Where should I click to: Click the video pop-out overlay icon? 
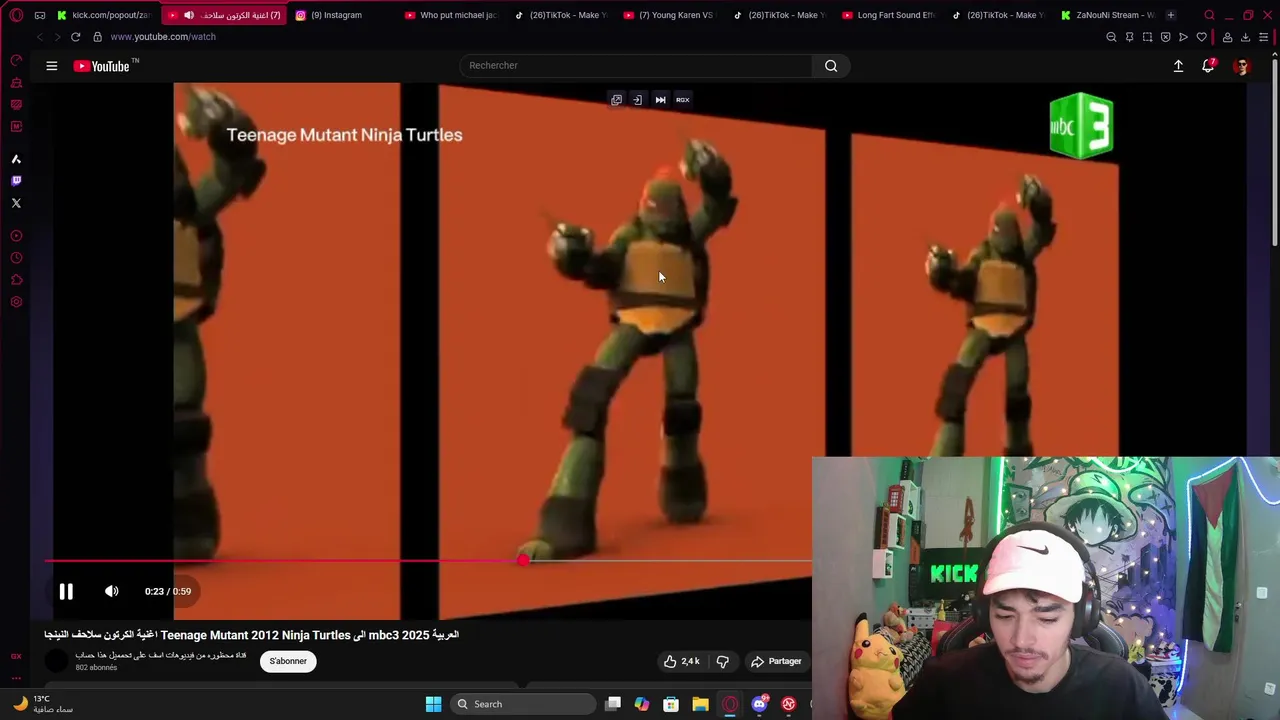click(616, 100)
